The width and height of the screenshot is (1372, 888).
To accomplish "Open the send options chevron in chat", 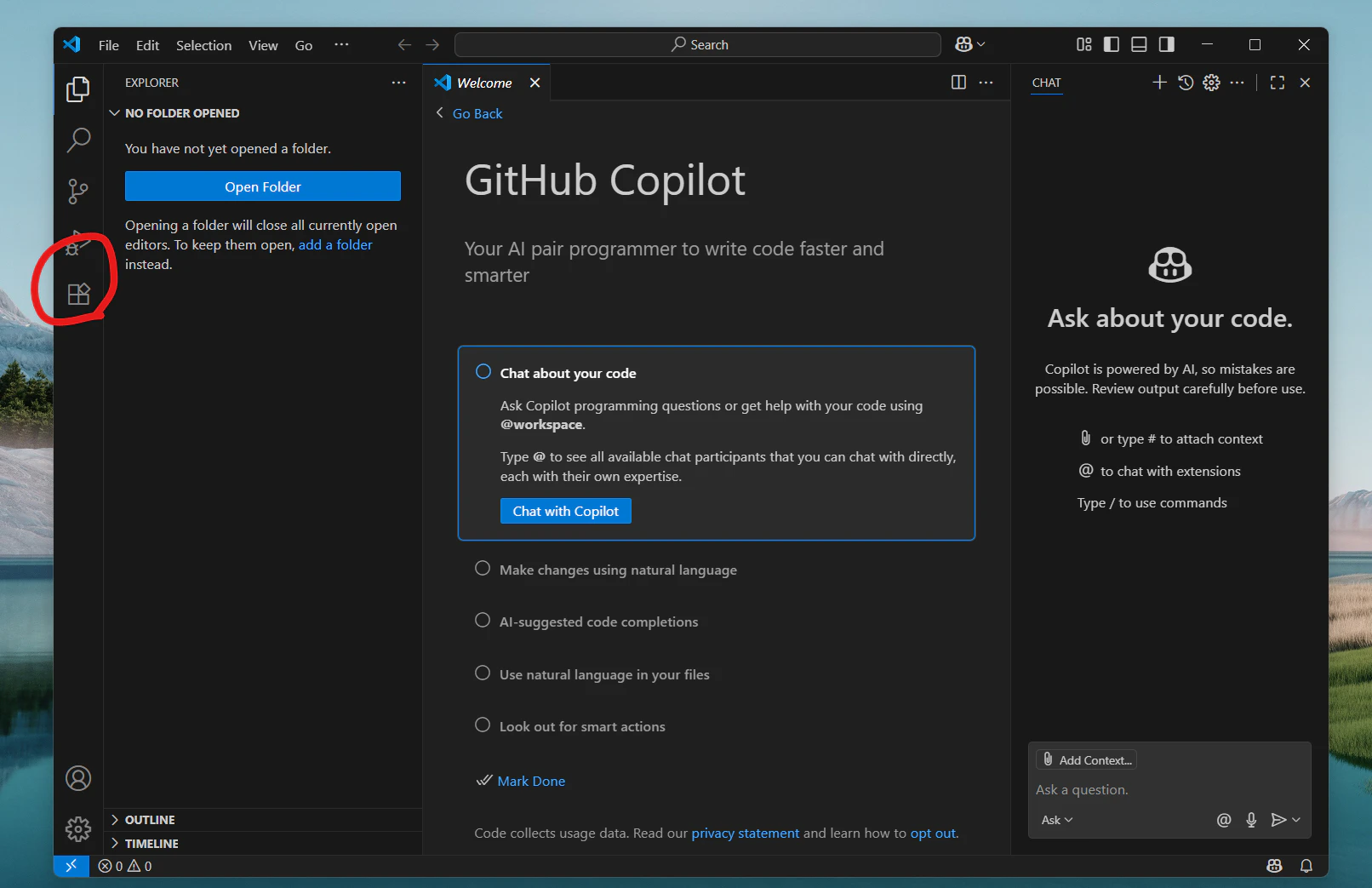I will (1296, 820).
